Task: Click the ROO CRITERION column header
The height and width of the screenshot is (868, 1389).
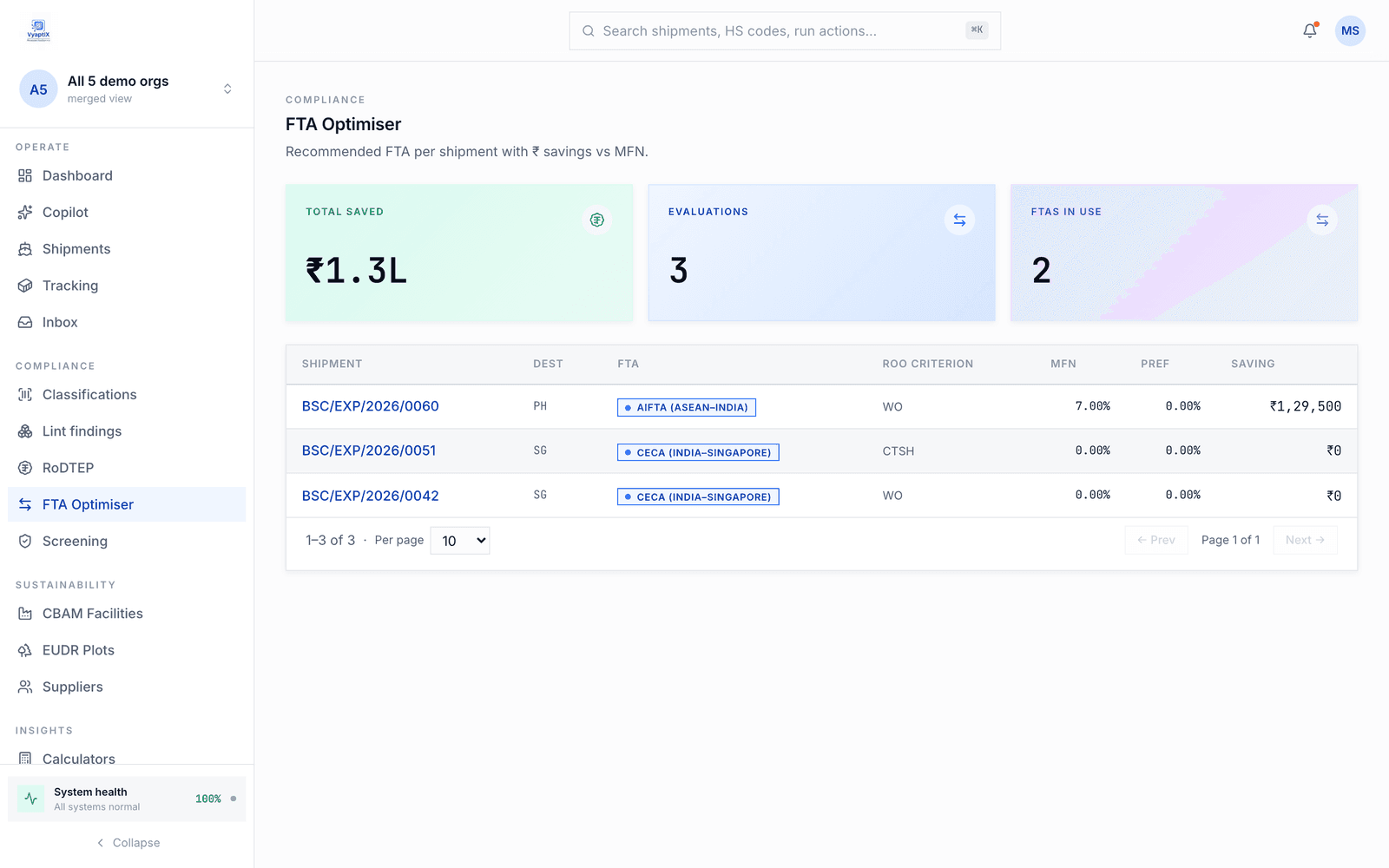Action: (x=927, y=364)
